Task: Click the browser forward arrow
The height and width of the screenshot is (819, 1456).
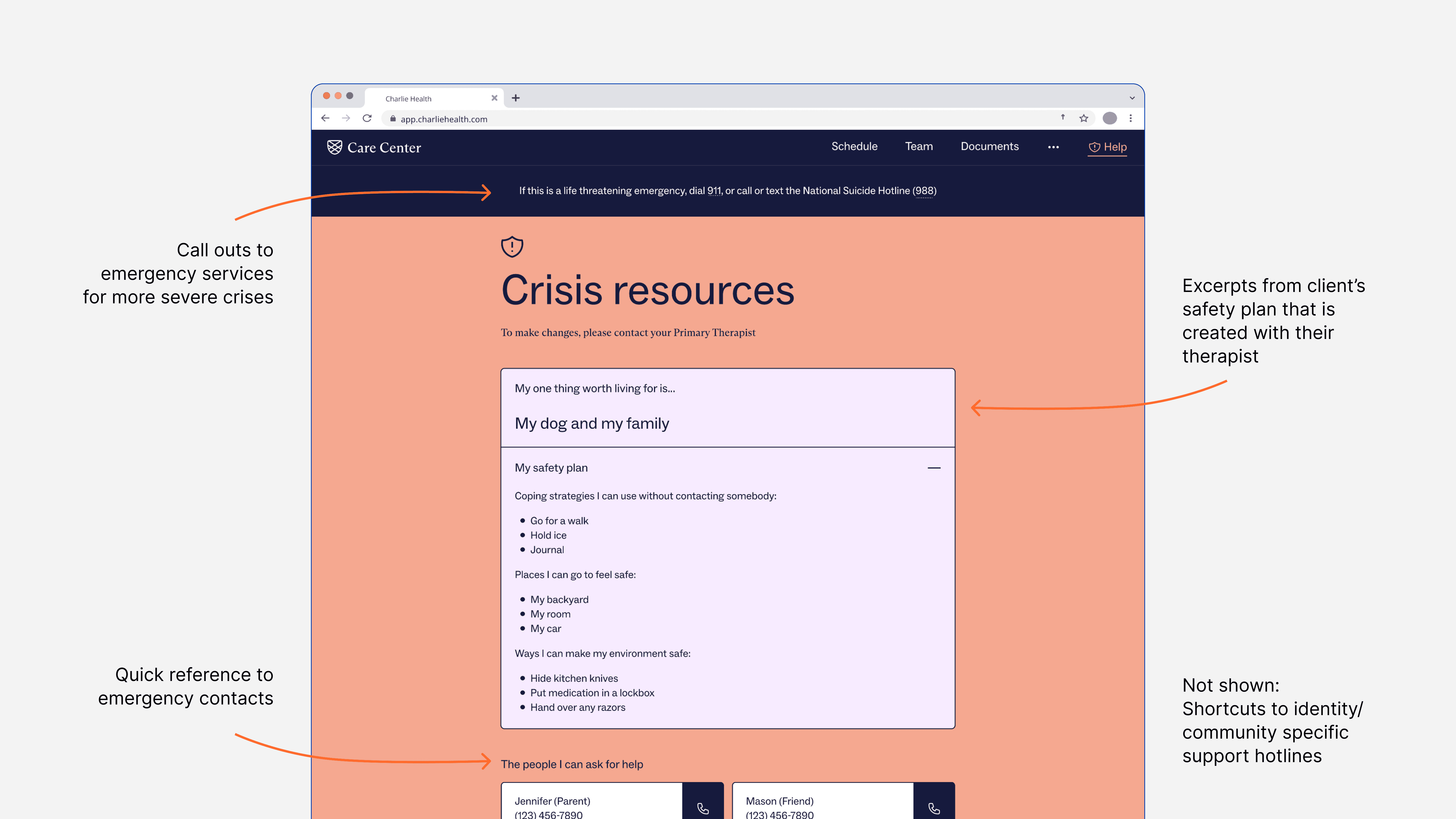Action: pos(346,118)
